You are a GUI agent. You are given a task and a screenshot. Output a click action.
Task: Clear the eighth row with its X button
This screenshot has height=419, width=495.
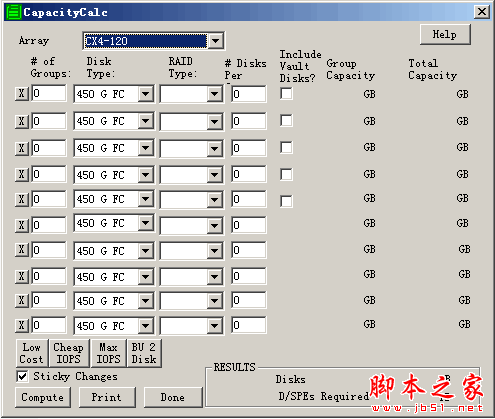pos(22,276)
